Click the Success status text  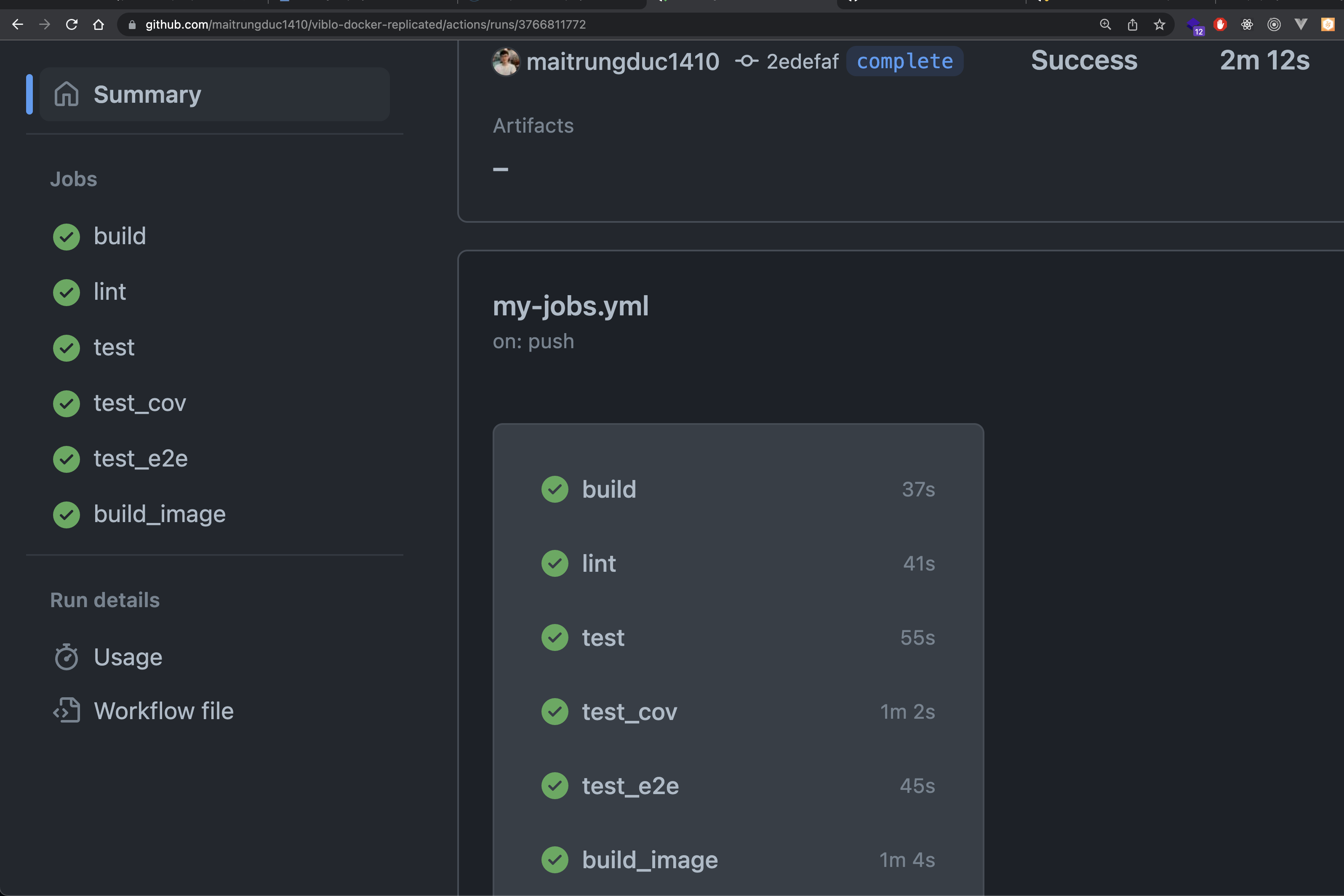pyautogui.click(x=1084, y=61)
